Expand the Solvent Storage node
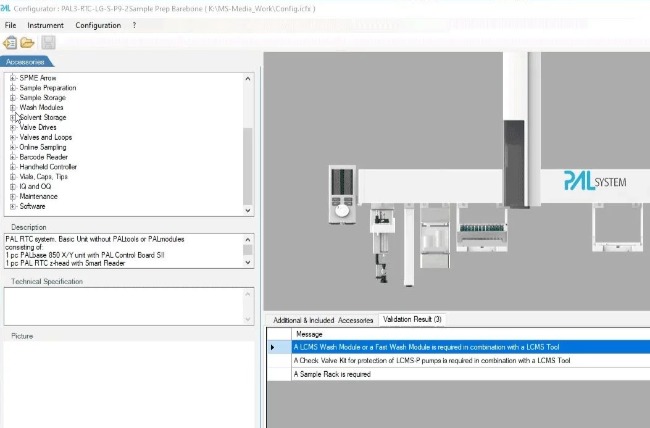650x428 pixels. pyautogui.click(x=13, y=117)
